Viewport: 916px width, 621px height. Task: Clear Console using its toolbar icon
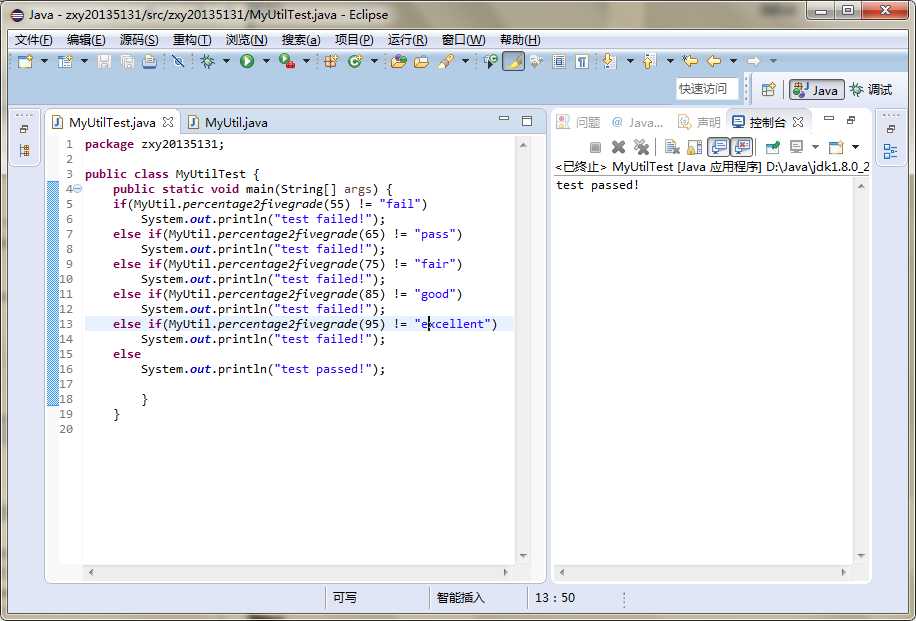pos(672,147)
